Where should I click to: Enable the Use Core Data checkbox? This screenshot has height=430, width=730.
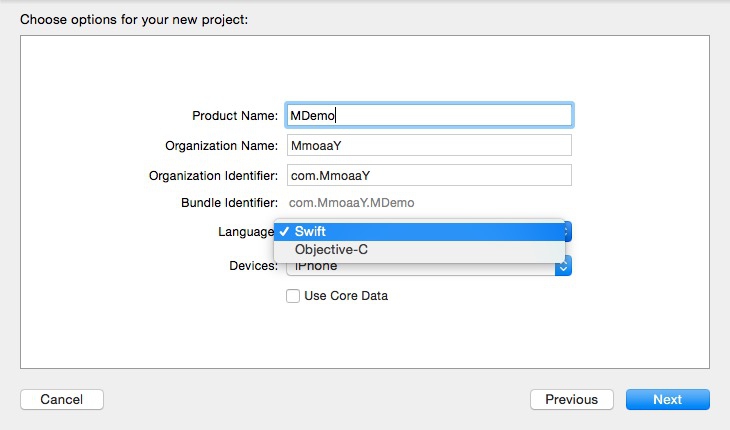(293, 296)
